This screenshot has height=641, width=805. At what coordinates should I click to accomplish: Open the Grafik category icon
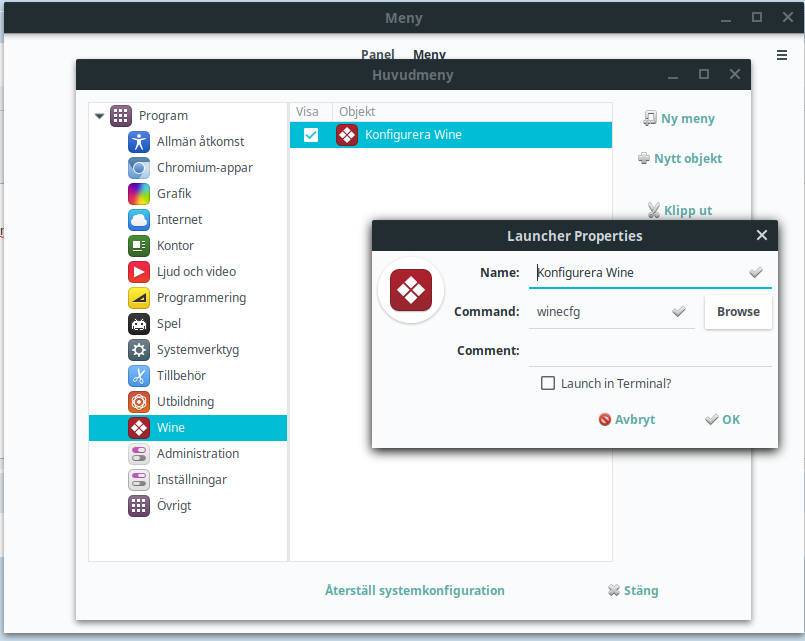point(139,194)
